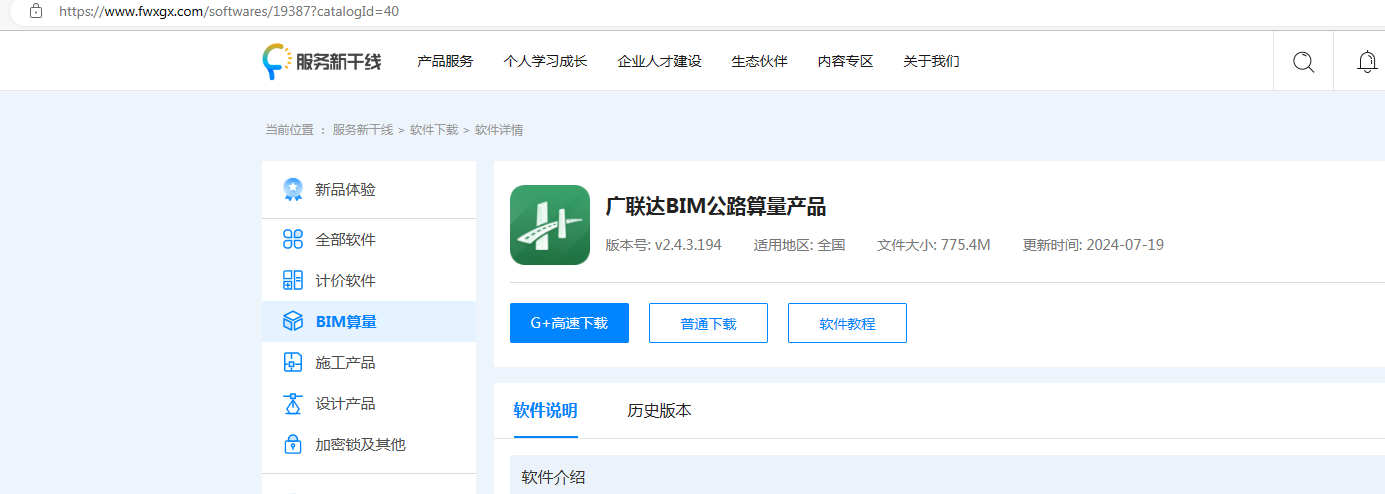1385x494 pixels.
Task: Select 设计产品 in sidebar
Action: 369,404
